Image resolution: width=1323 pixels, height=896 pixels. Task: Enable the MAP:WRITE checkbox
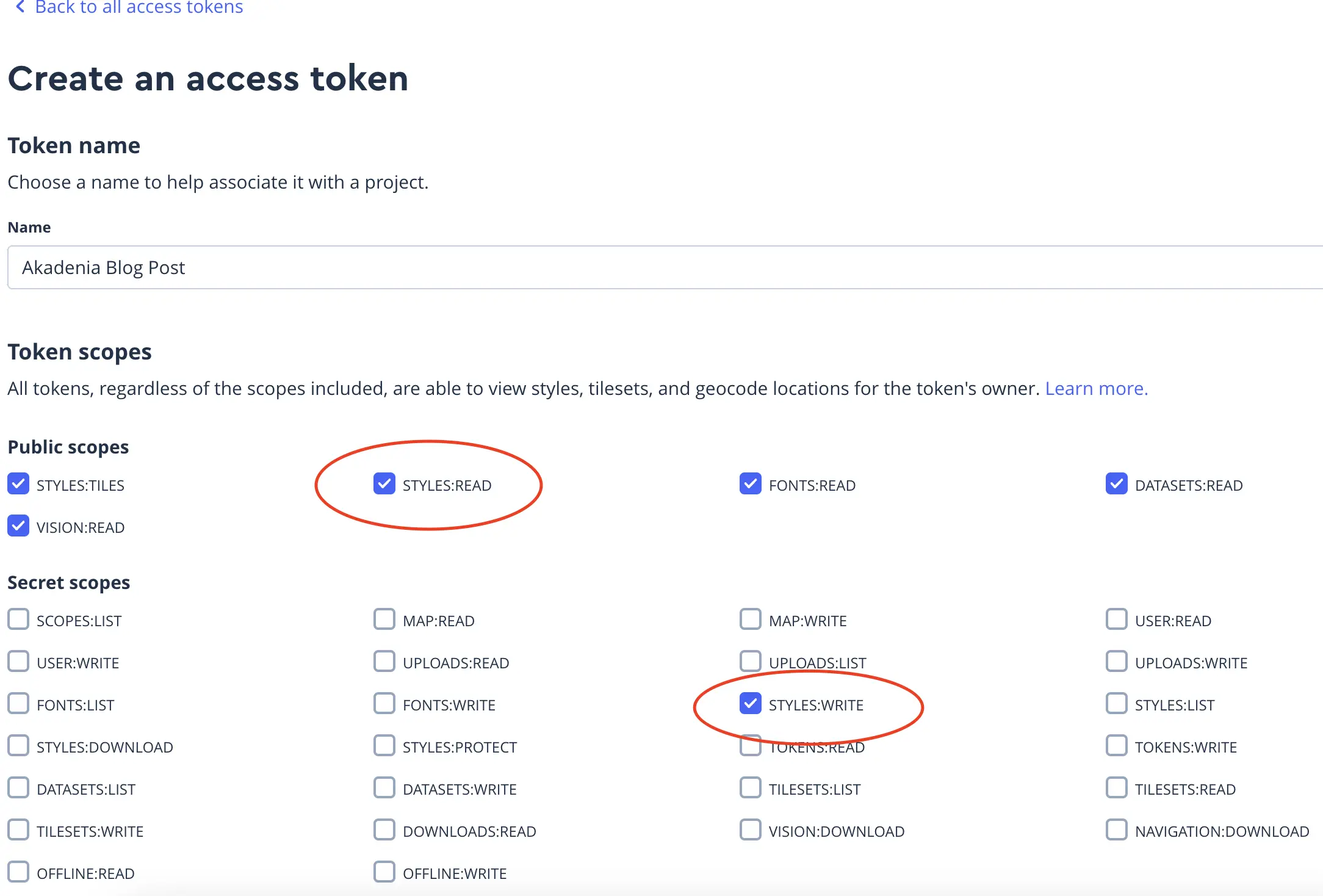pyautogui.click(x=751, y=619)
